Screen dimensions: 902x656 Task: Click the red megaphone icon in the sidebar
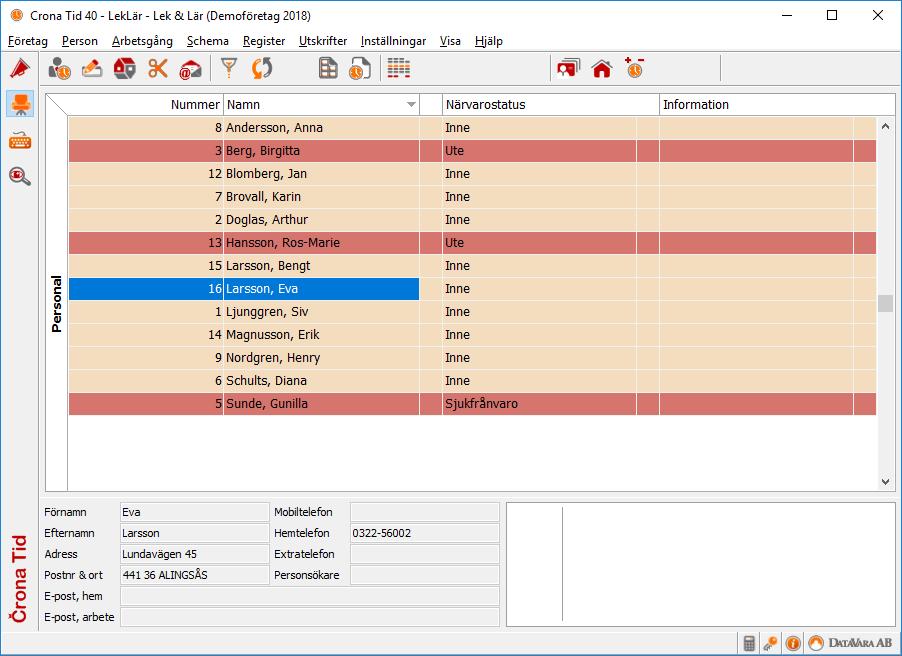click(x=20, y=68)
